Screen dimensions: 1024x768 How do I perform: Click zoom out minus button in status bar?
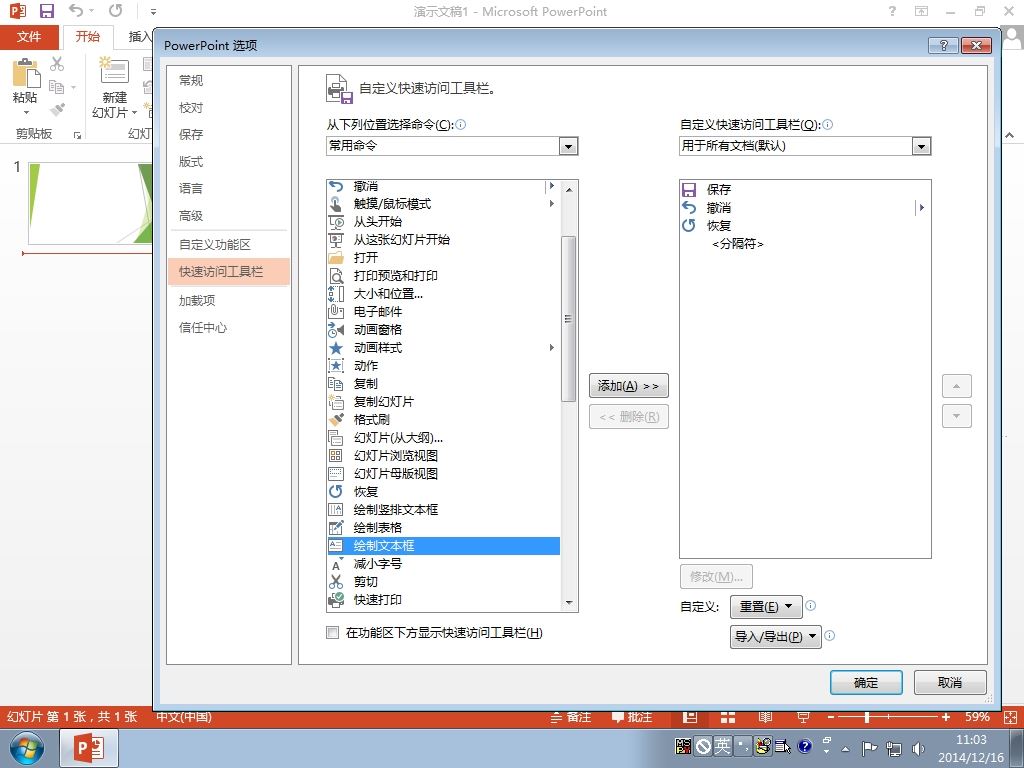[831, 717]
